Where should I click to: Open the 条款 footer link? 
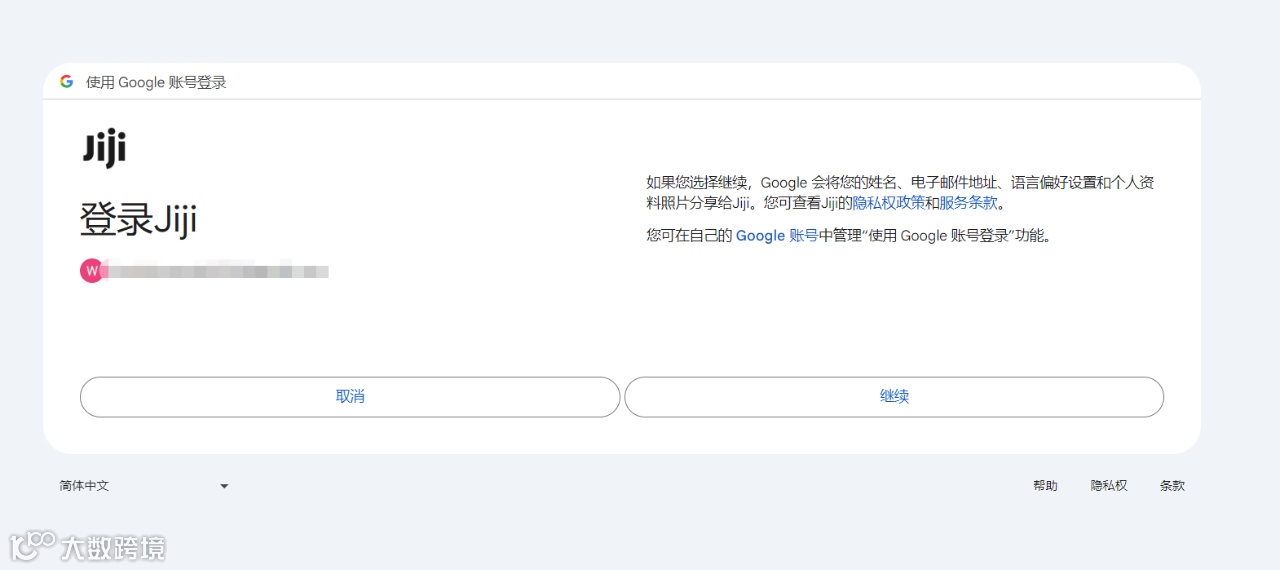1172,486
